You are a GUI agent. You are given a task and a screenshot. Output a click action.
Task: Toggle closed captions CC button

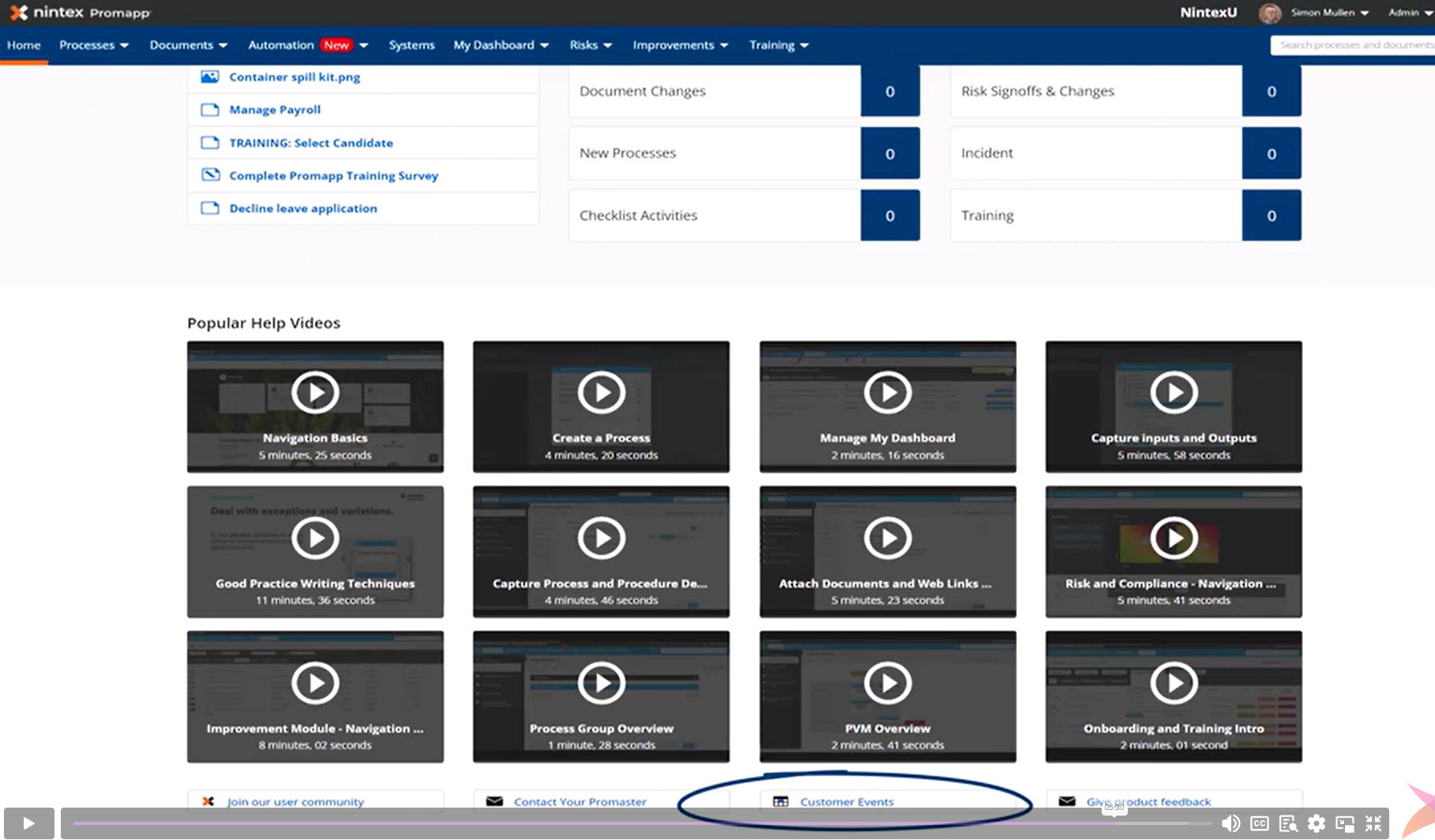point(1260,823)
